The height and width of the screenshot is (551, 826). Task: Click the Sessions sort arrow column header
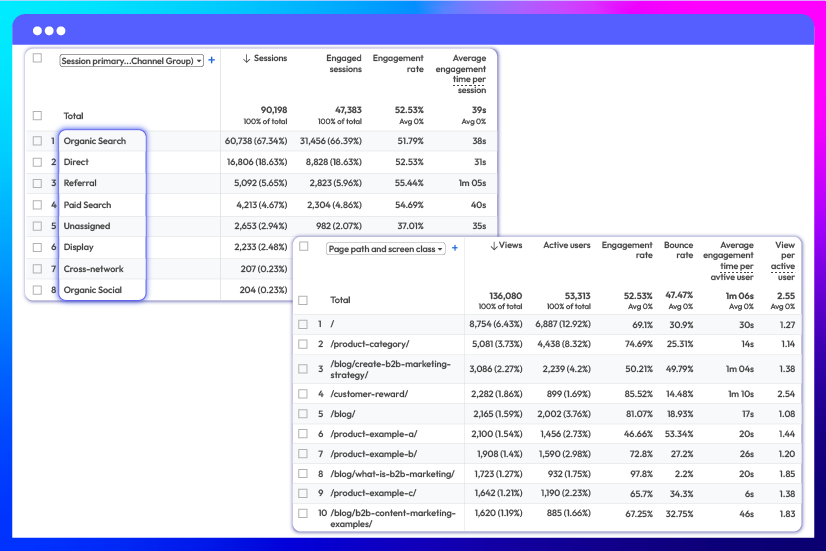[x=265, y=59]
